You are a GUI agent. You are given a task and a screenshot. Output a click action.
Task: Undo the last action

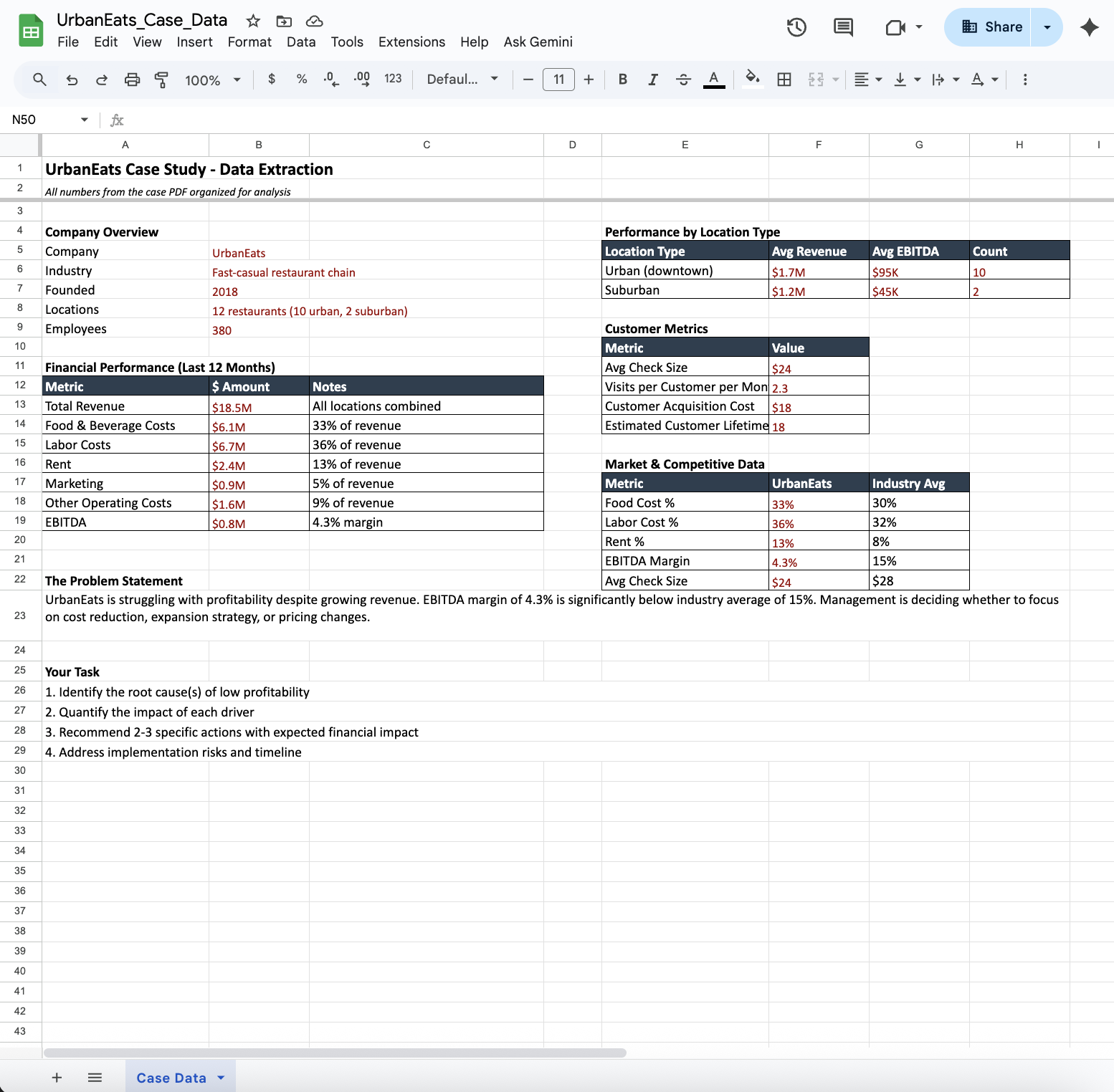72,80
